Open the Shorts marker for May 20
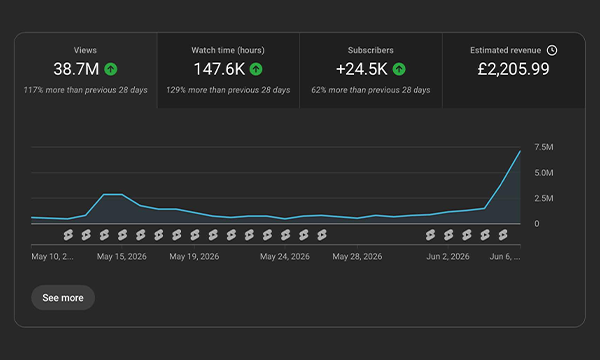Image resolution: width=600 pixels, height=360 pixels. (213, 235)
